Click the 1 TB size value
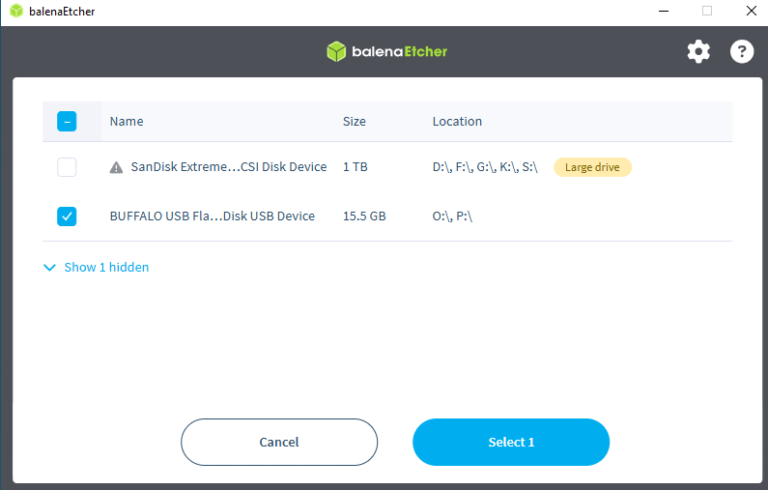768x490 pixels. point(355,167)
